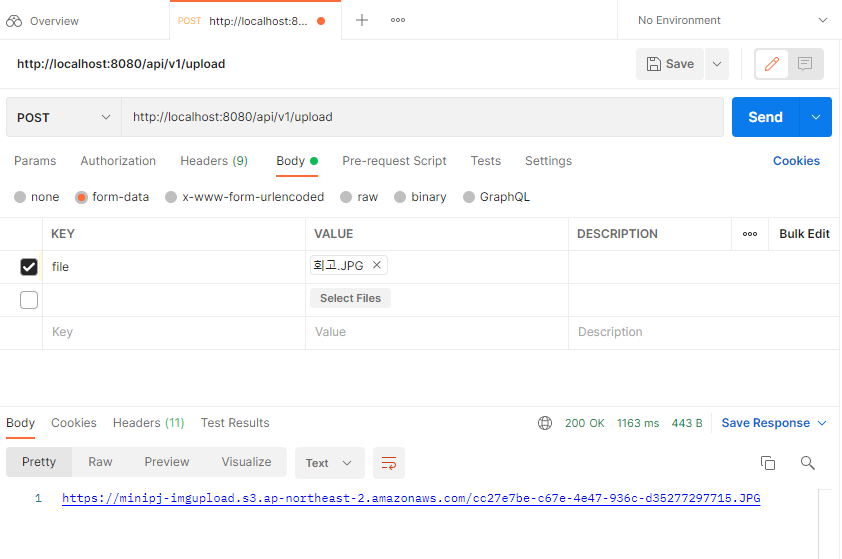
Task: Expand the Send button options arrow
Action: pos(816,117)
